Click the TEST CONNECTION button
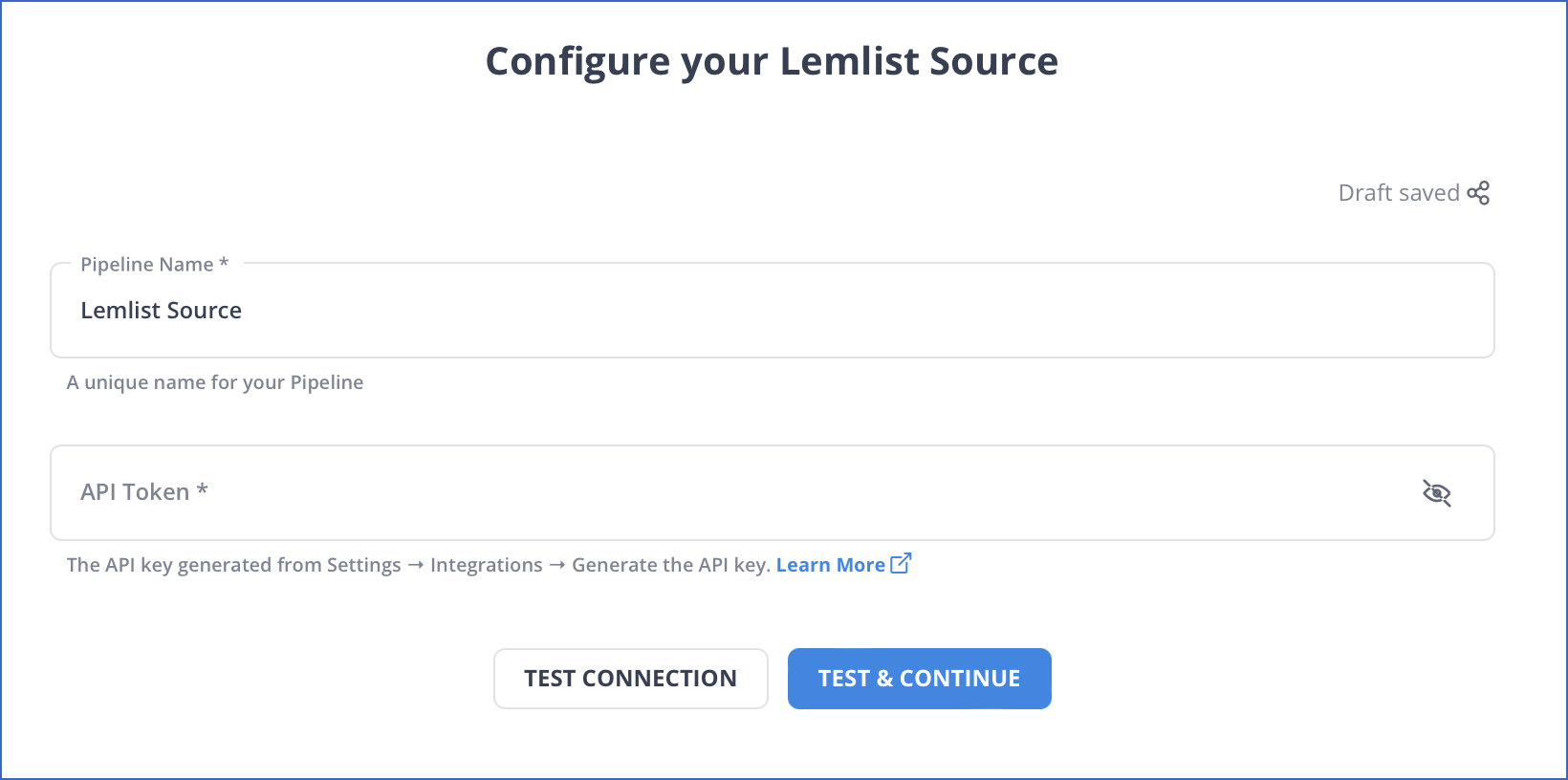Image resolution: width=1568 pixels, height=780 pixels. pos(630,678)
